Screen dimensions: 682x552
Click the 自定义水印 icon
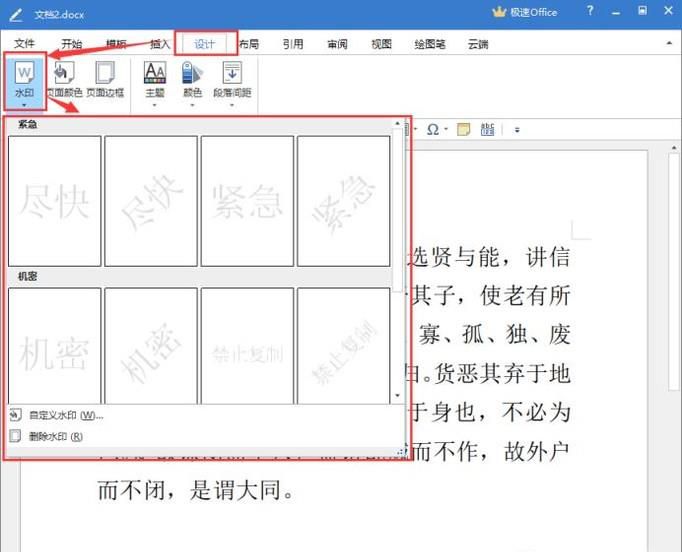pyautogui.click(x=15, y=415)
